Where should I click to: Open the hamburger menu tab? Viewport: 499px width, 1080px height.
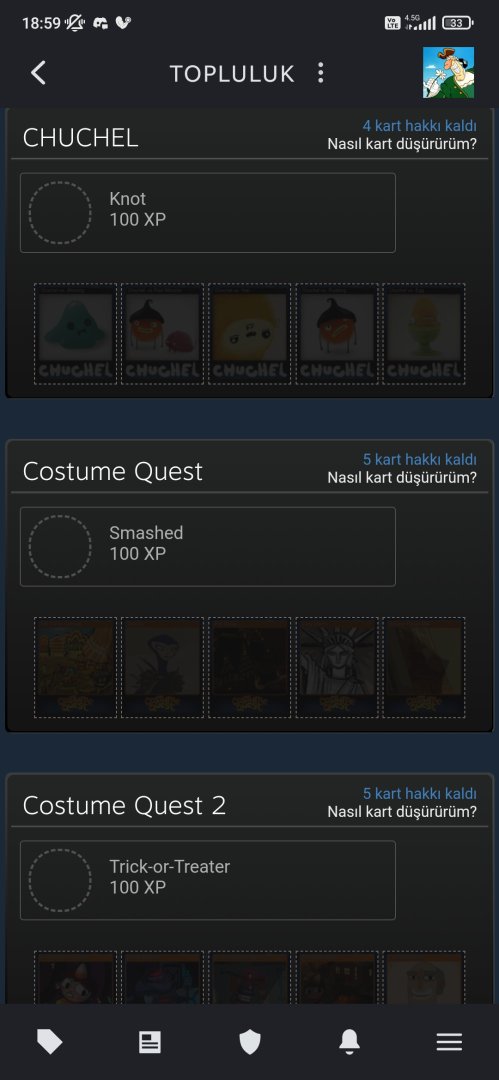pos(449,1042)
